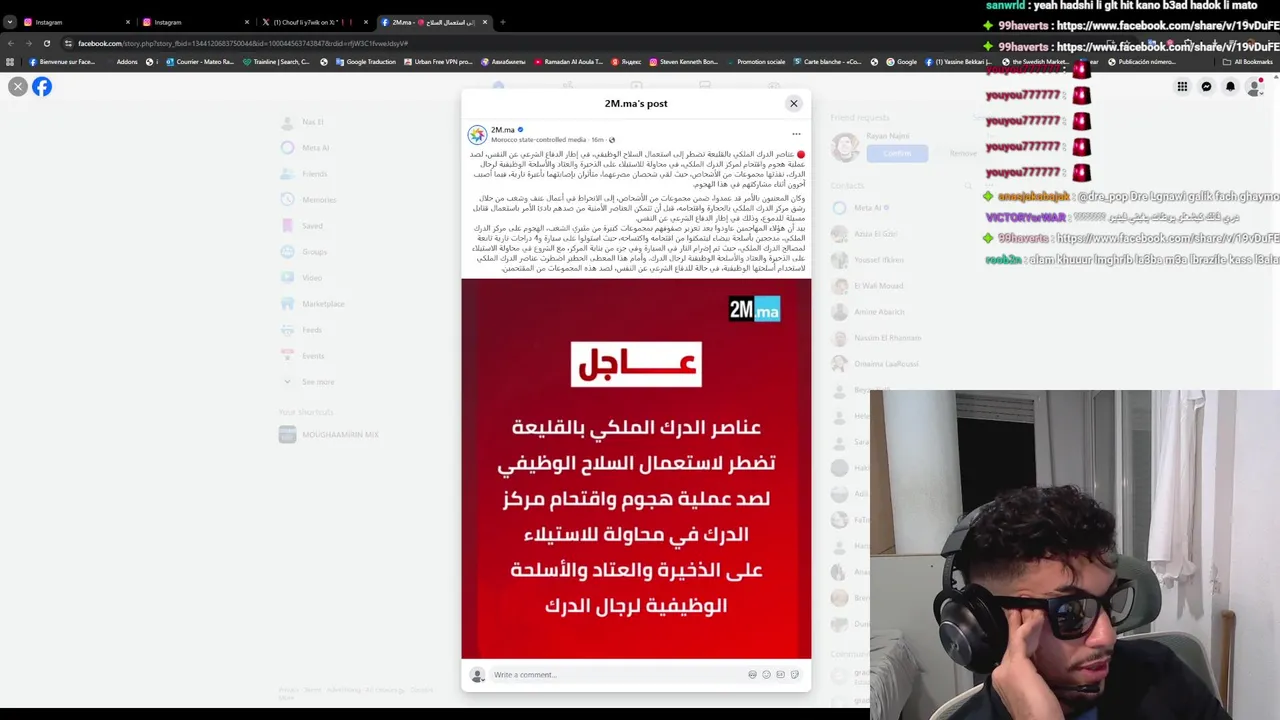Open the red breaking news post image
The height and width of the screenshot is (720, 1280).
click(636, 468)
